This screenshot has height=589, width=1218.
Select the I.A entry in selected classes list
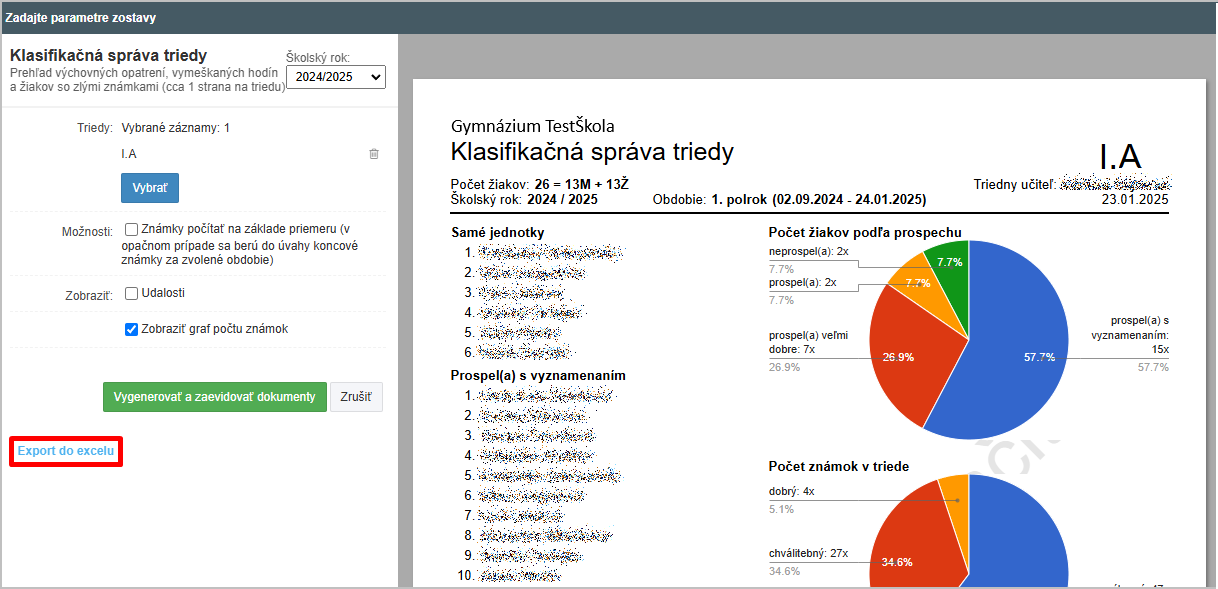click(x=129, y=154)
